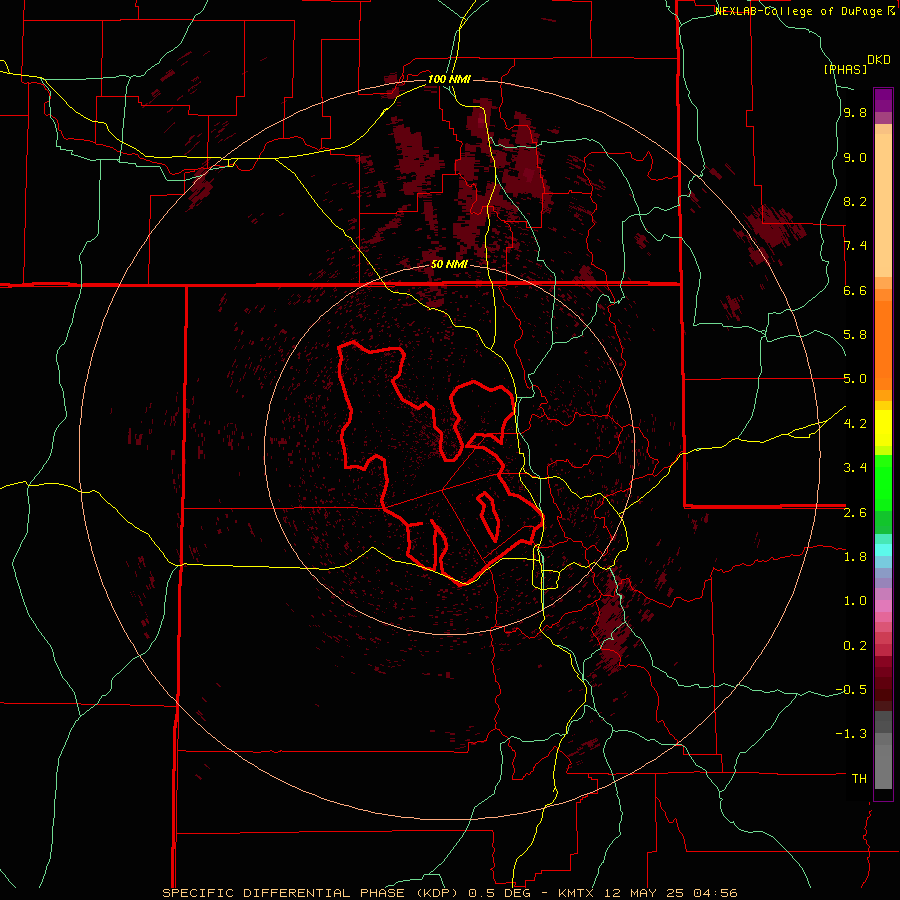Select the -0.5 scale value

pos(851,690)
